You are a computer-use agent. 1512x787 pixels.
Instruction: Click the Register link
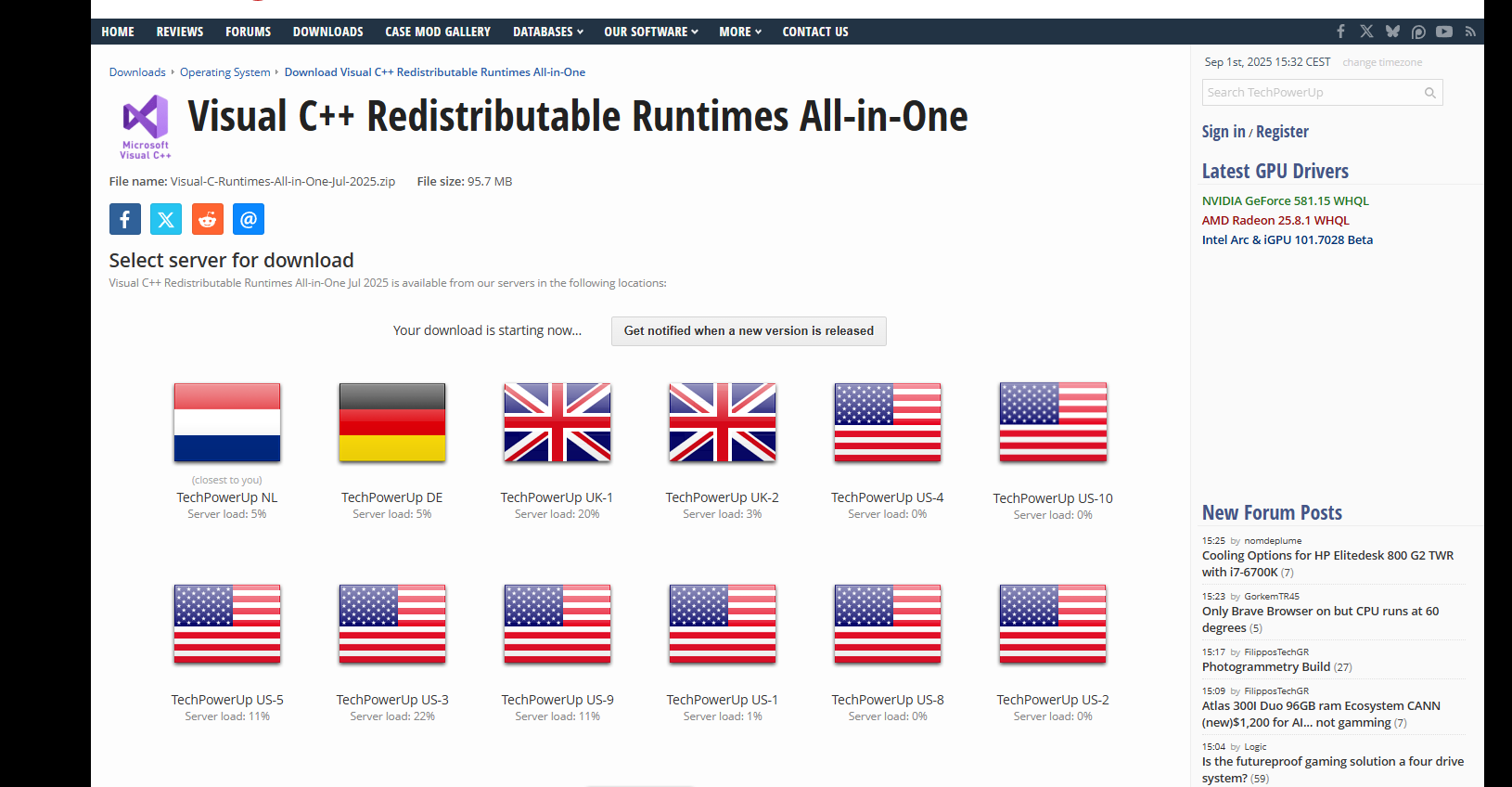pos(1282,132)
